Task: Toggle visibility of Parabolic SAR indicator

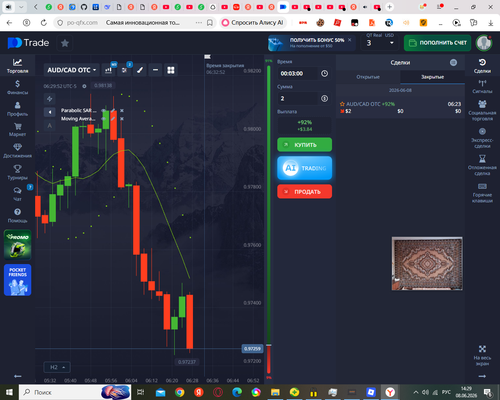Action: click(x=104, y=110)
